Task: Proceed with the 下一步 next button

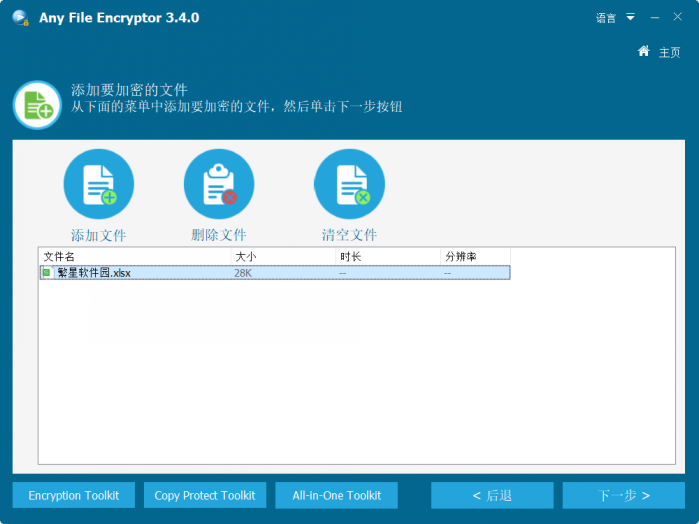Action: (624, 495)
